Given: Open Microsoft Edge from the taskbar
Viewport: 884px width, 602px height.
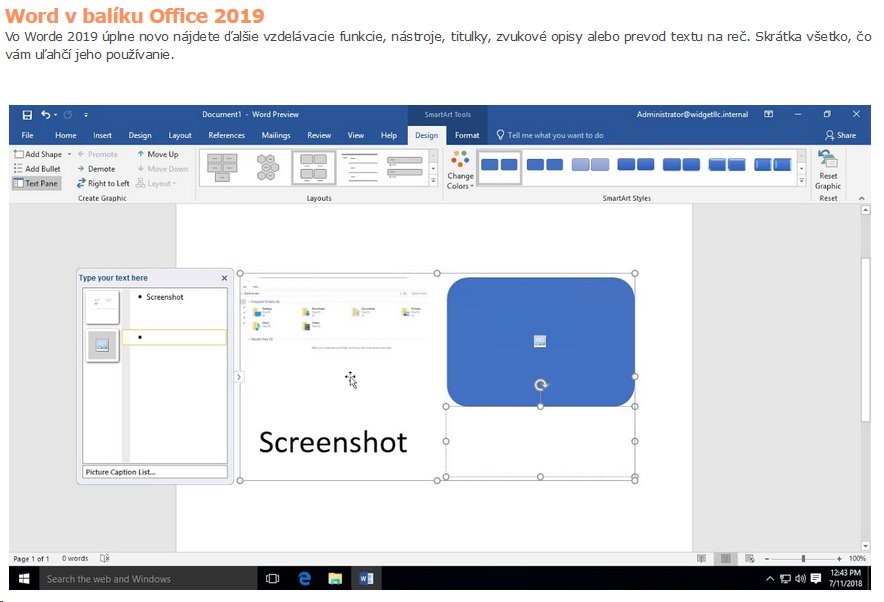Looking at the screenshot, I should coord(305,579).
